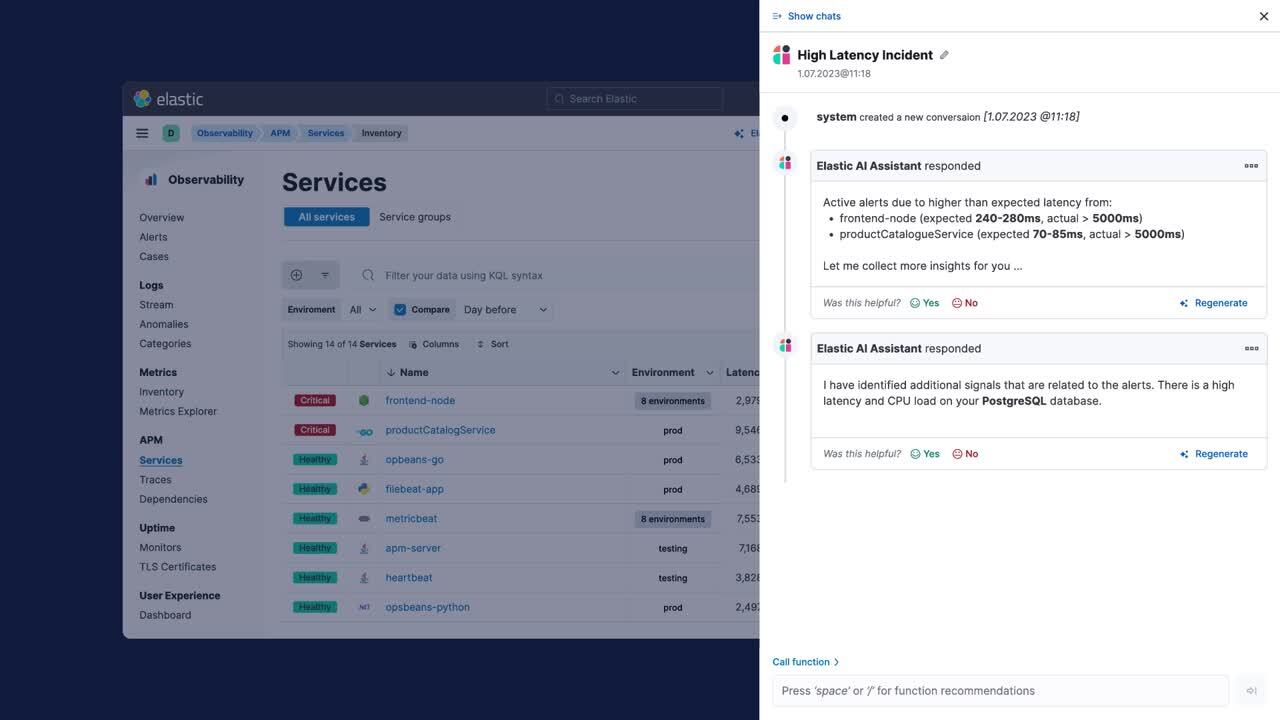The height and width of the screenshot is (720, 1280).
Task: Click the opsbeans-python .NET agent icon
Action: click(x=364, y=607)
